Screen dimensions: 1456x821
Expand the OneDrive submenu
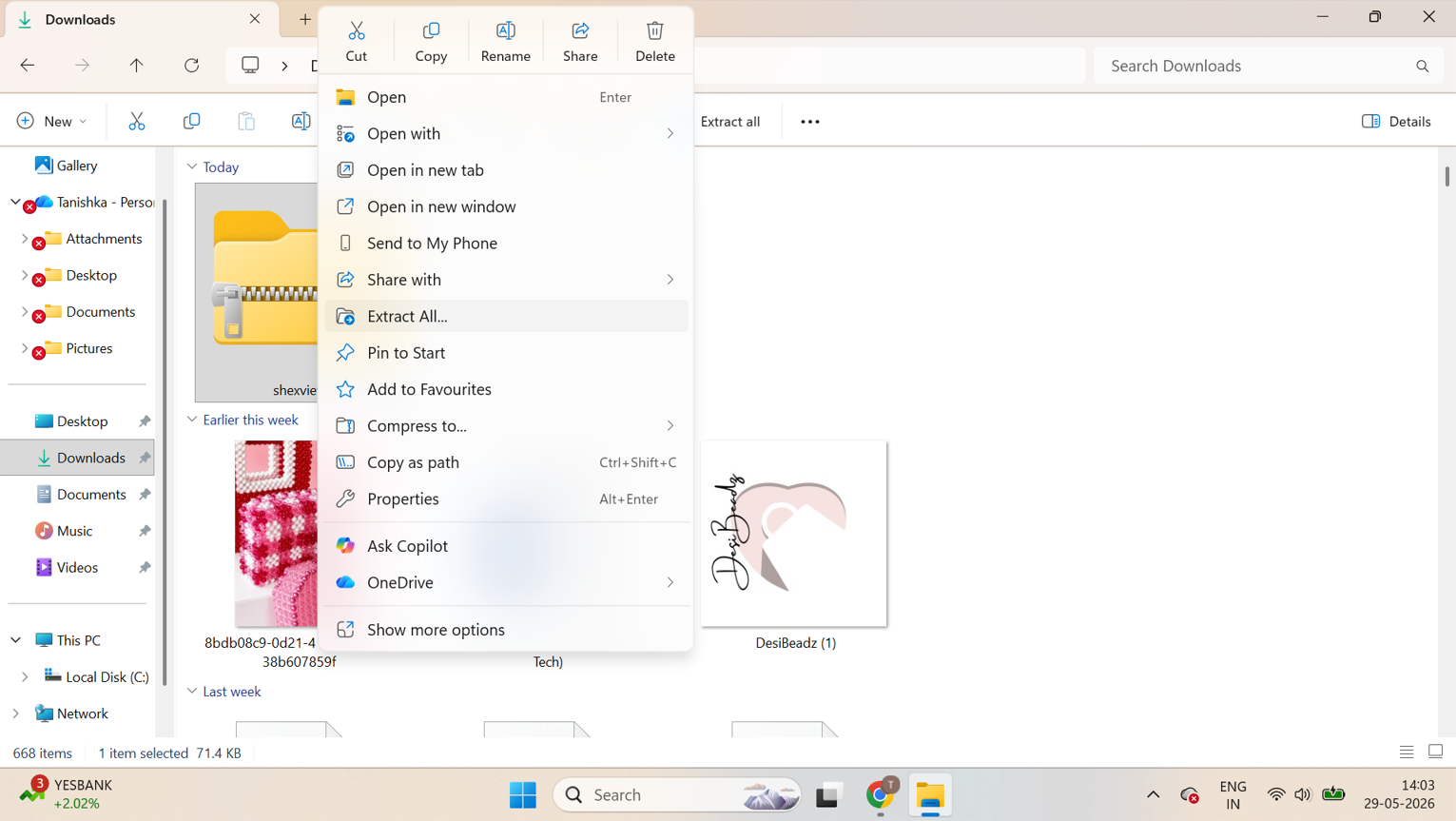[506, 582]
